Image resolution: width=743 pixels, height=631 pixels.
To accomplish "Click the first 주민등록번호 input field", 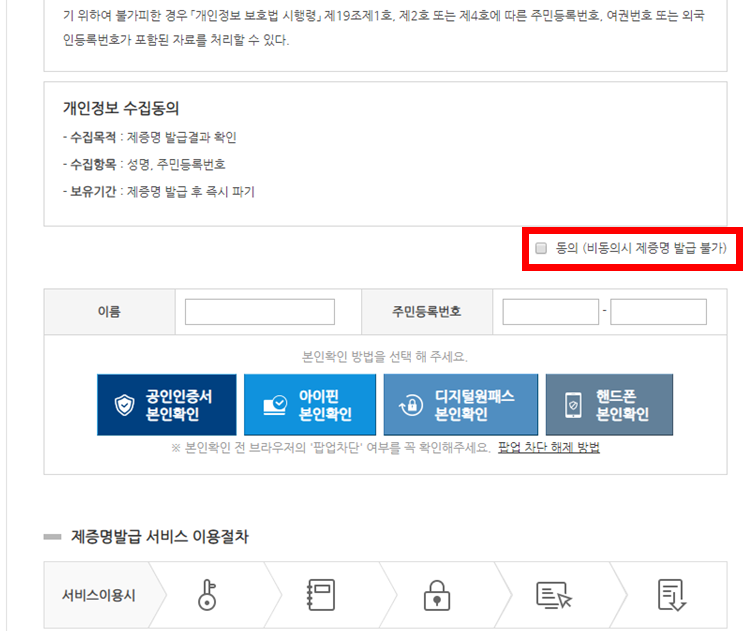I will tap(551, 312).
